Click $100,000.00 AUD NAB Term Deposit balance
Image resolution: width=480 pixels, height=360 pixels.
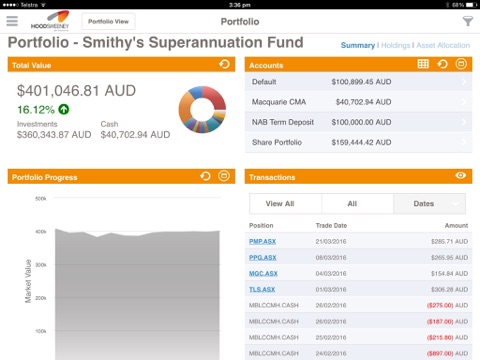361,122
